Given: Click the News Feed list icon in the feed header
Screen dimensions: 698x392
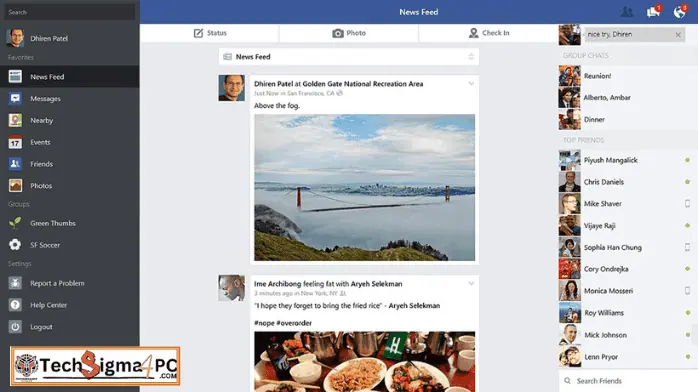Looking at the screenshot, I should [x=227, y=57].
